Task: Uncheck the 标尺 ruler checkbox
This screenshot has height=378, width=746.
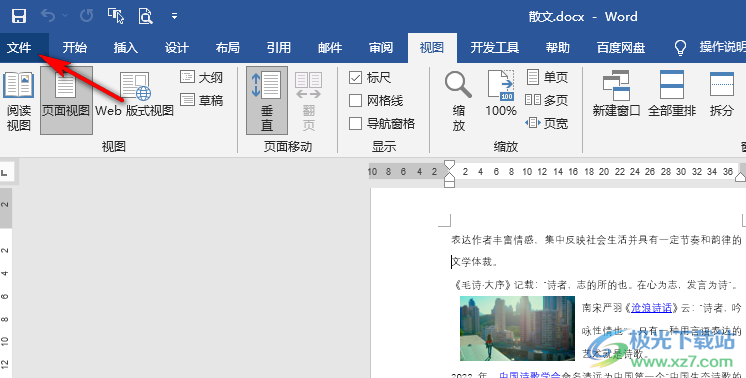Action: [x=355, y=78]
